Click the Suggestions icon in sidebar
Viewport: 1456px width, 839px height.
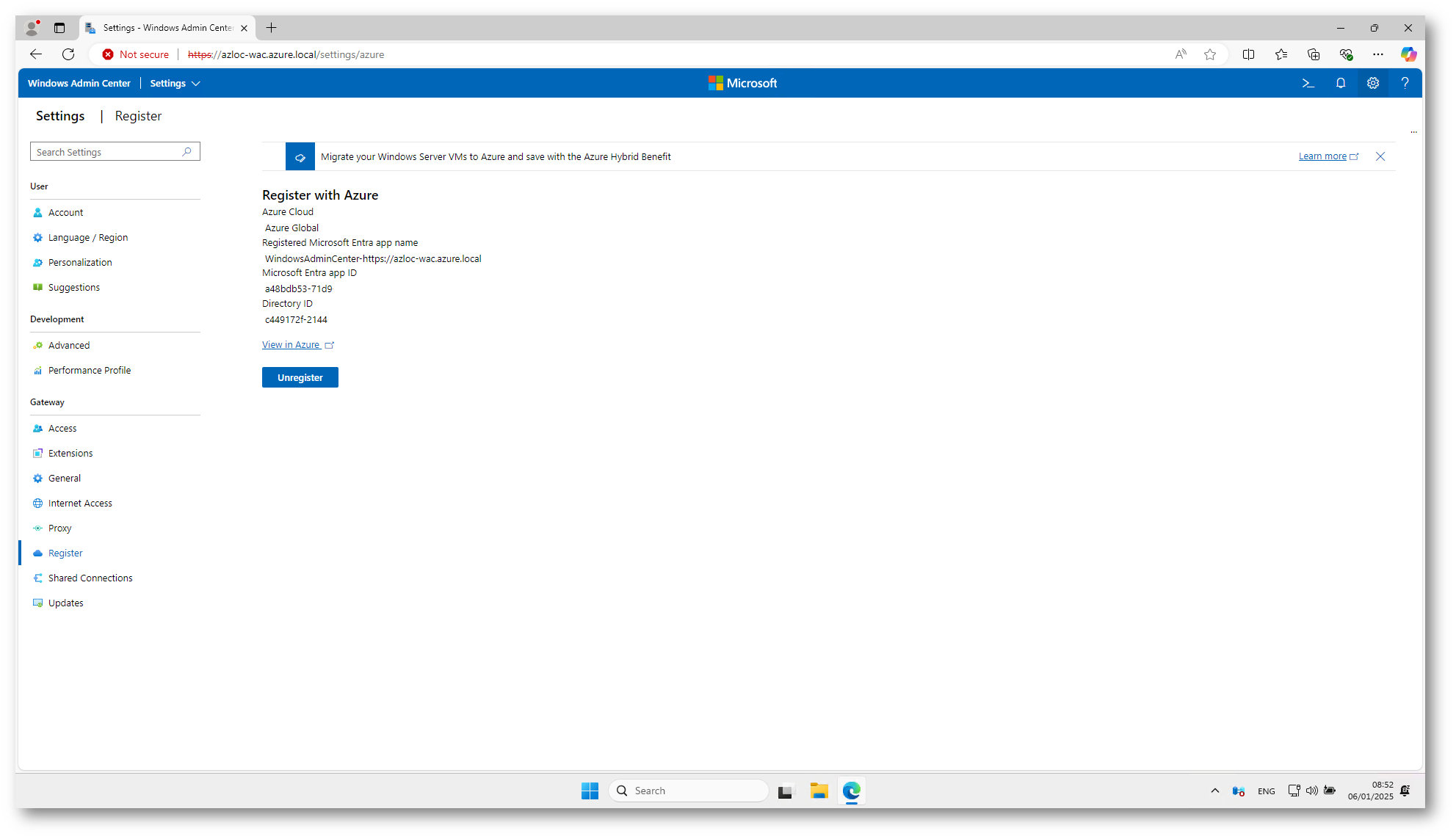pos(37,288)
